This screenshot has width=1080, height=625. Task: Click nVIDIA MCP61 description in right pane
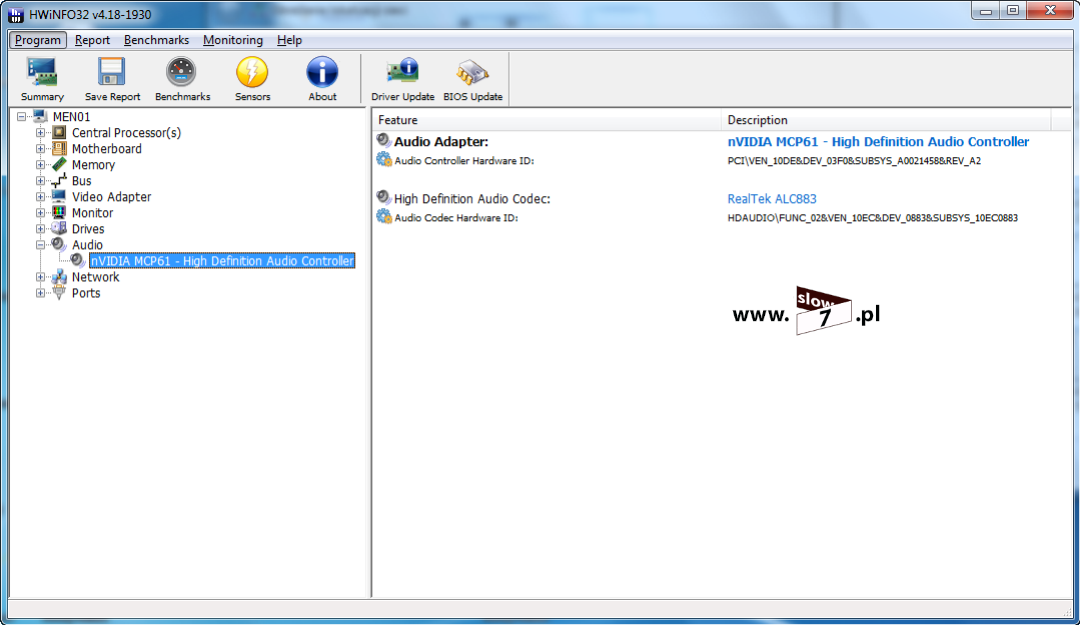tap(878, 141)
